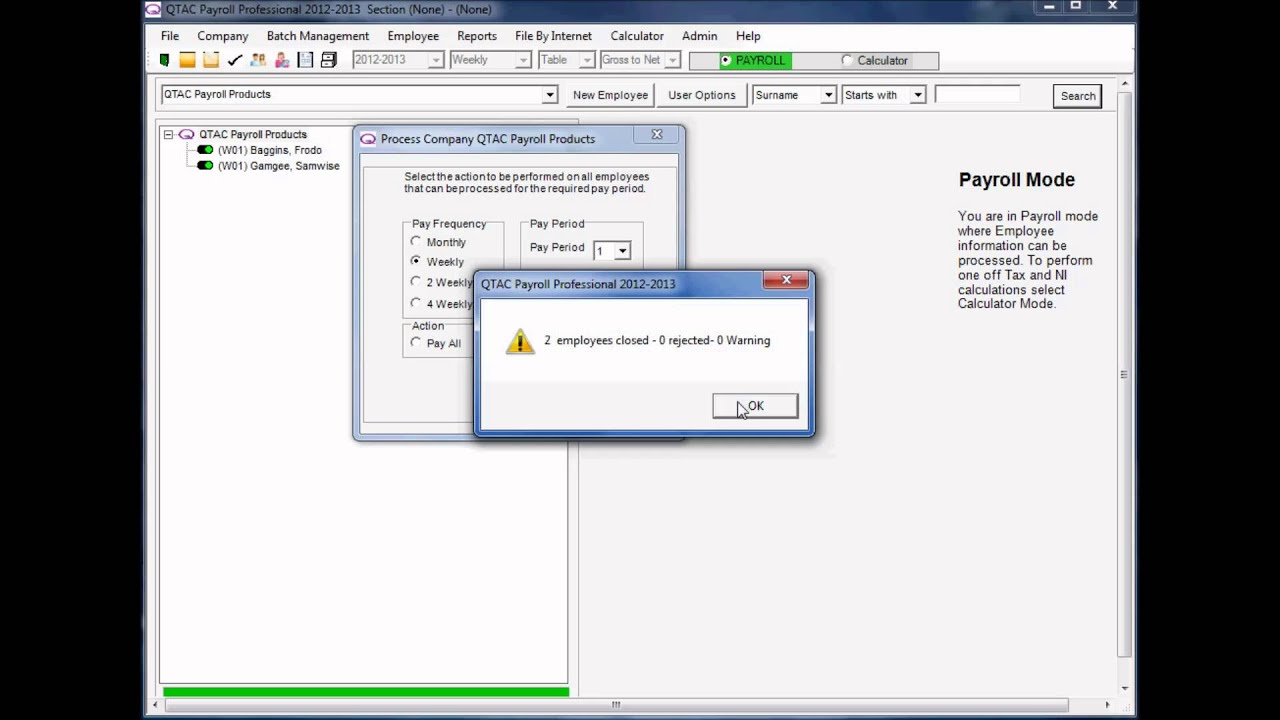Collapse the QTAC Payroll Products tree node
This screenshot has width=1280, height=720.
coord(169,134)
